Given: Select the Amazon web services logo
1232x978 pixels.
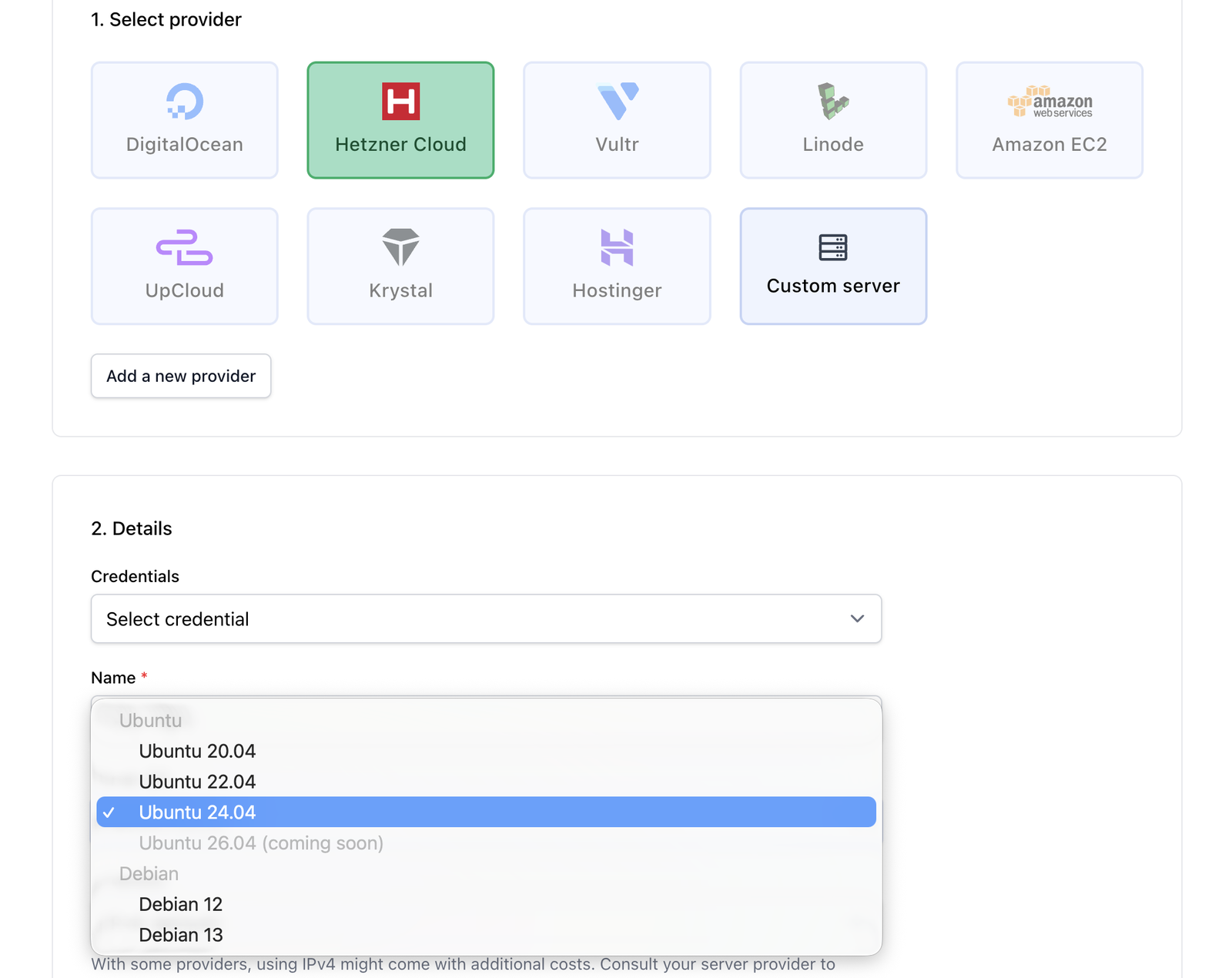Looking at the screenshot, I should pos(1050,102).
